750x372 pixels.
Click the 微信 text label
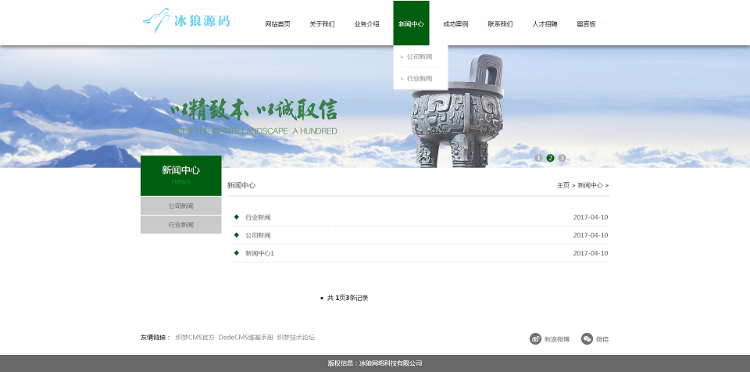pyautogui.click(x=602, y=339)
